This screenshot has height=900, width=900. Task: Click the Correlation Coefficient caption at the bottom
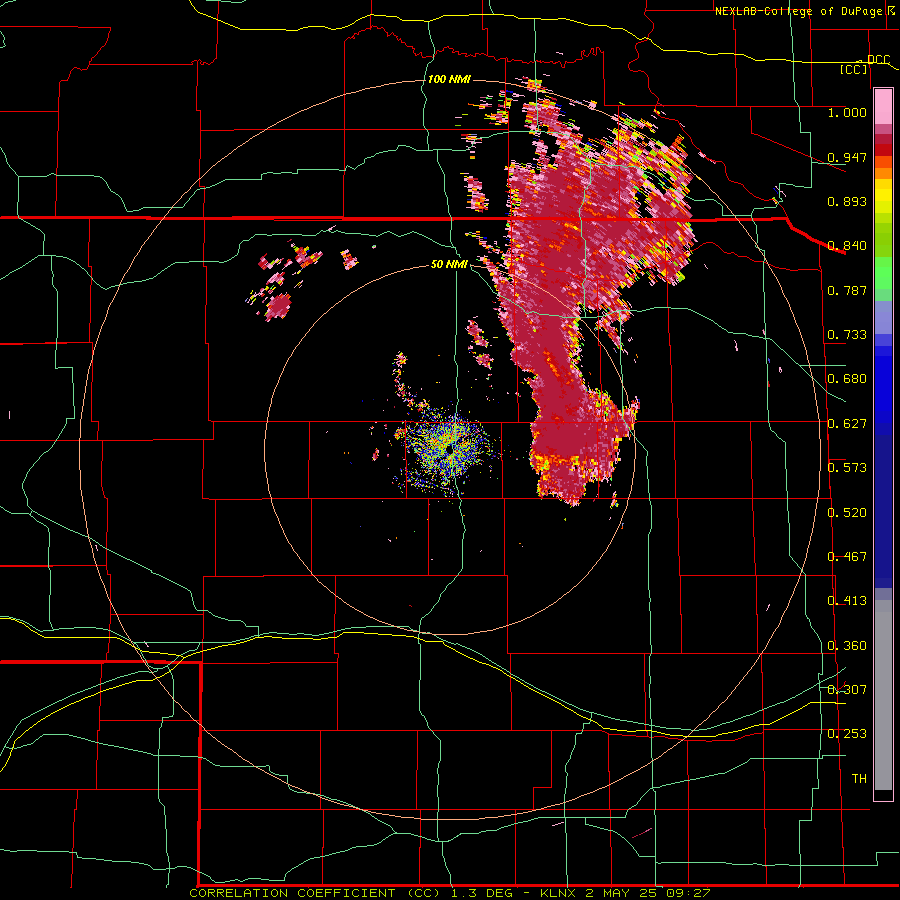[x=449, y=893]
